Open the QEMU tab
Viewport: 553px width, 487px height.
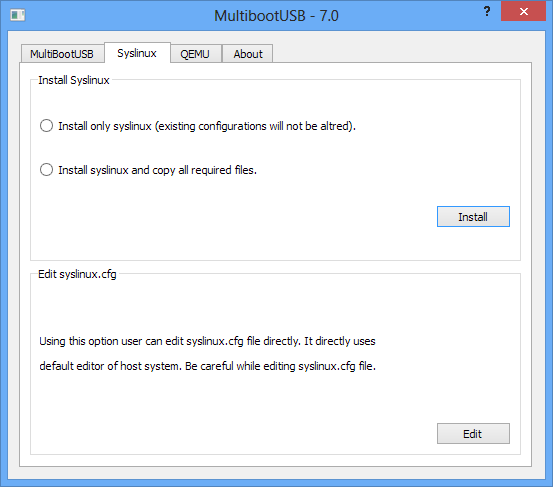[x=196, y=54]
